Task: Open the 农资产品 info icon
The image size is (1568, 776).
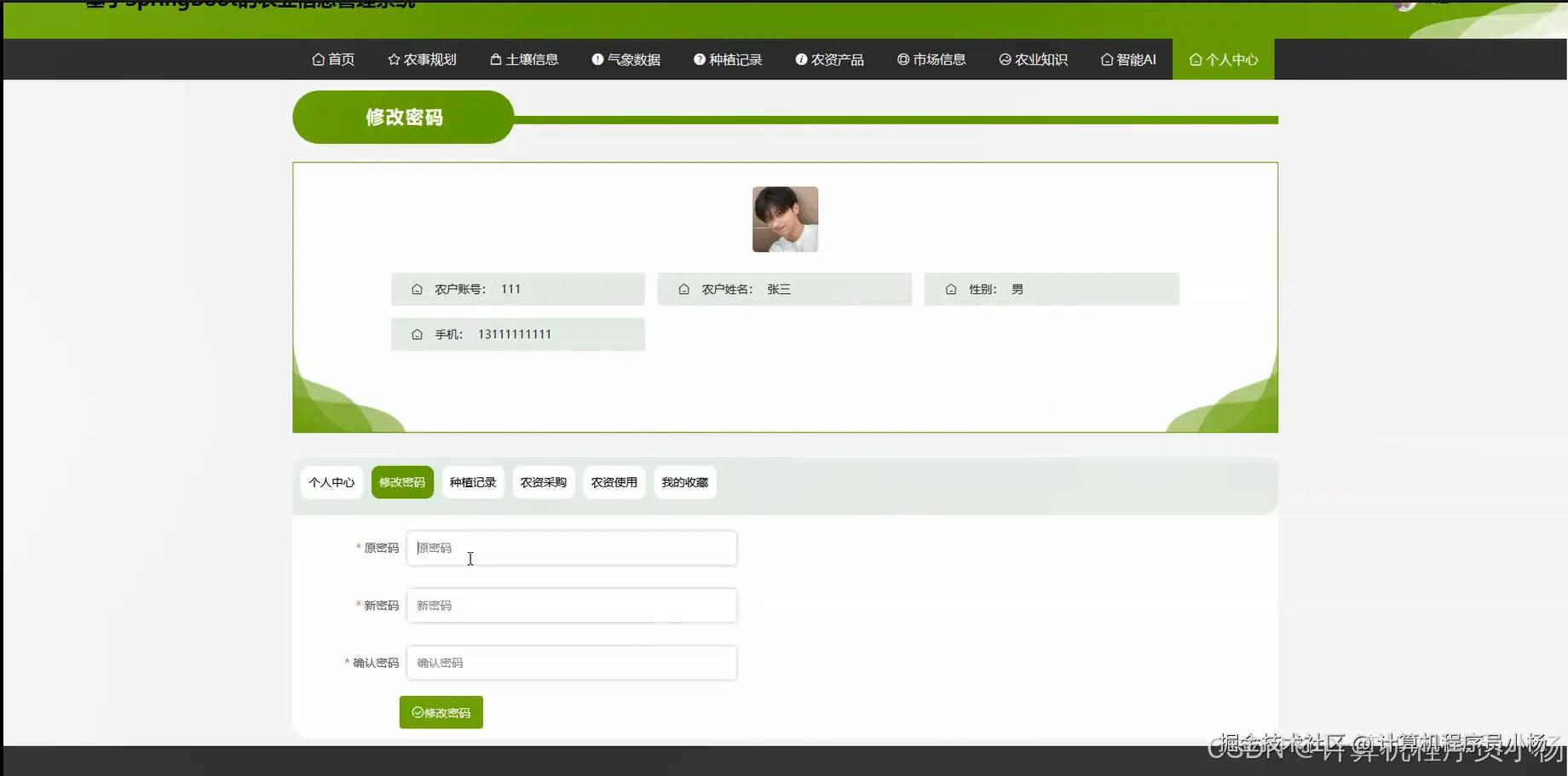Action: point(800,59)
